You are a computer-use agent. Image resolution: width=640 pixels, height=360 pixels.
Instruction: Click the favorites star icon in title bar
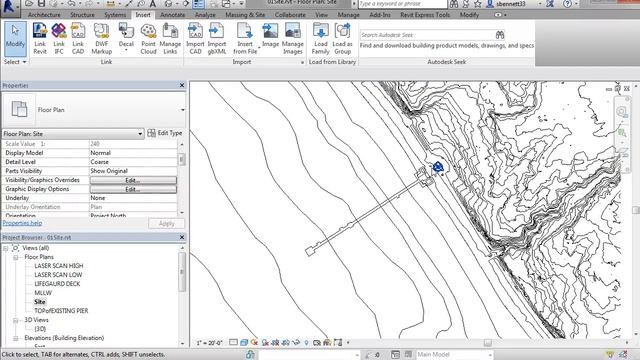coord(478,4)
